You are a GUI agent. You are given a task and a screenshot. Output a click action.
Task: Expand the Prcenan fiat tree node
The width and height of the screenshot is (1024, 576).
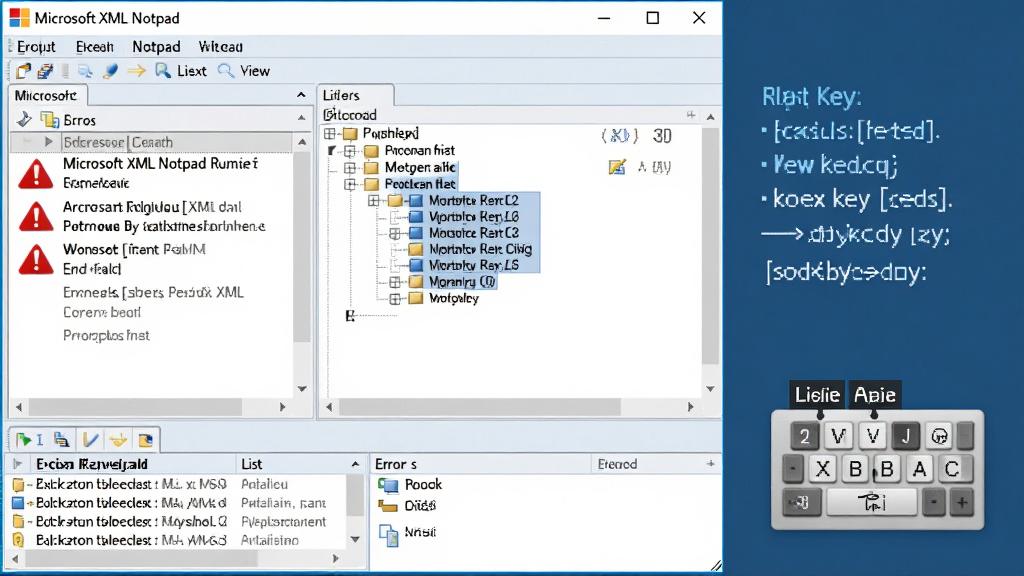[350, 151]
